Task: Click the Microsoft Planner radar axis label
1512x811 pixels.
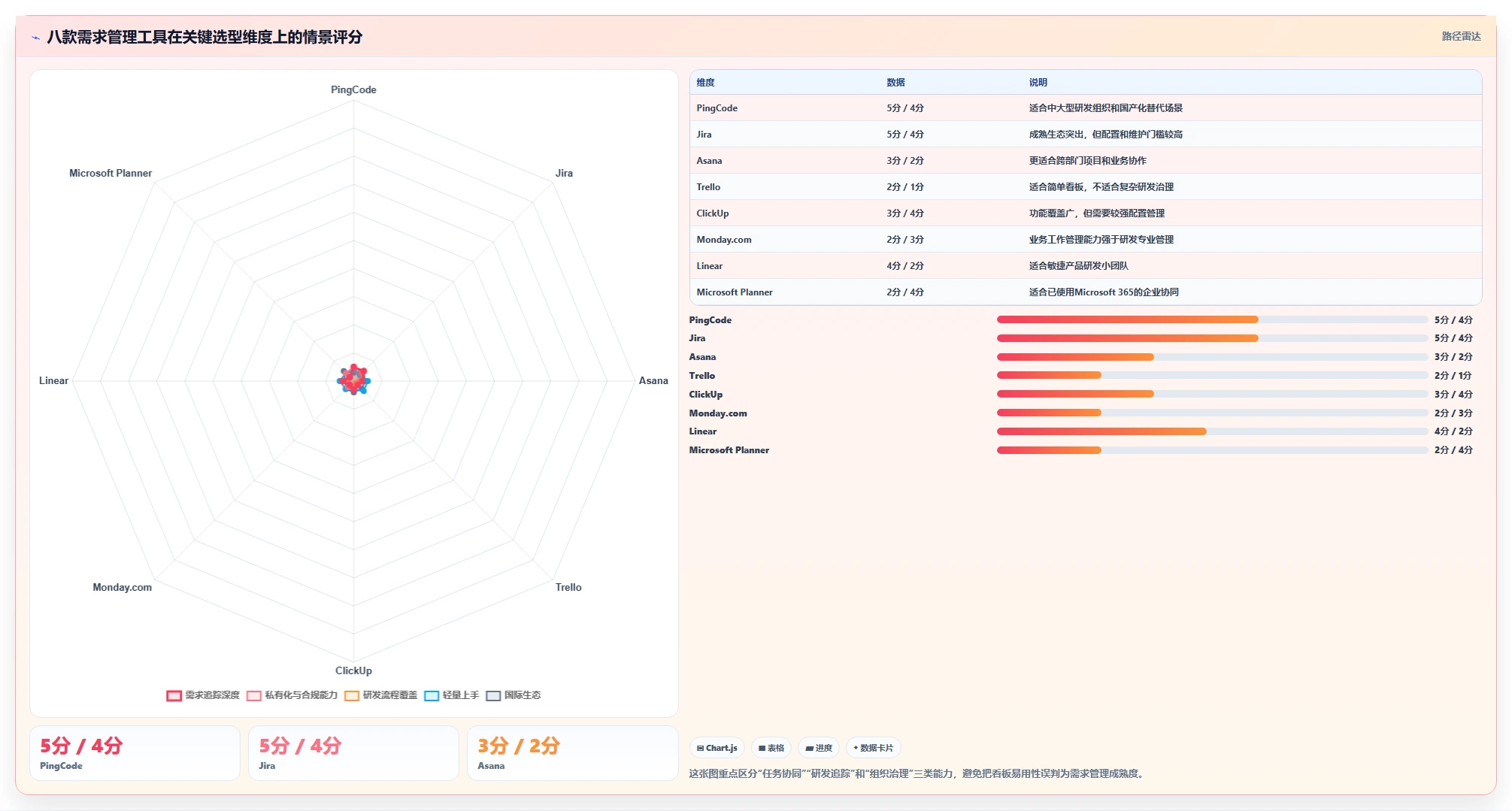Action: (111, 173)
